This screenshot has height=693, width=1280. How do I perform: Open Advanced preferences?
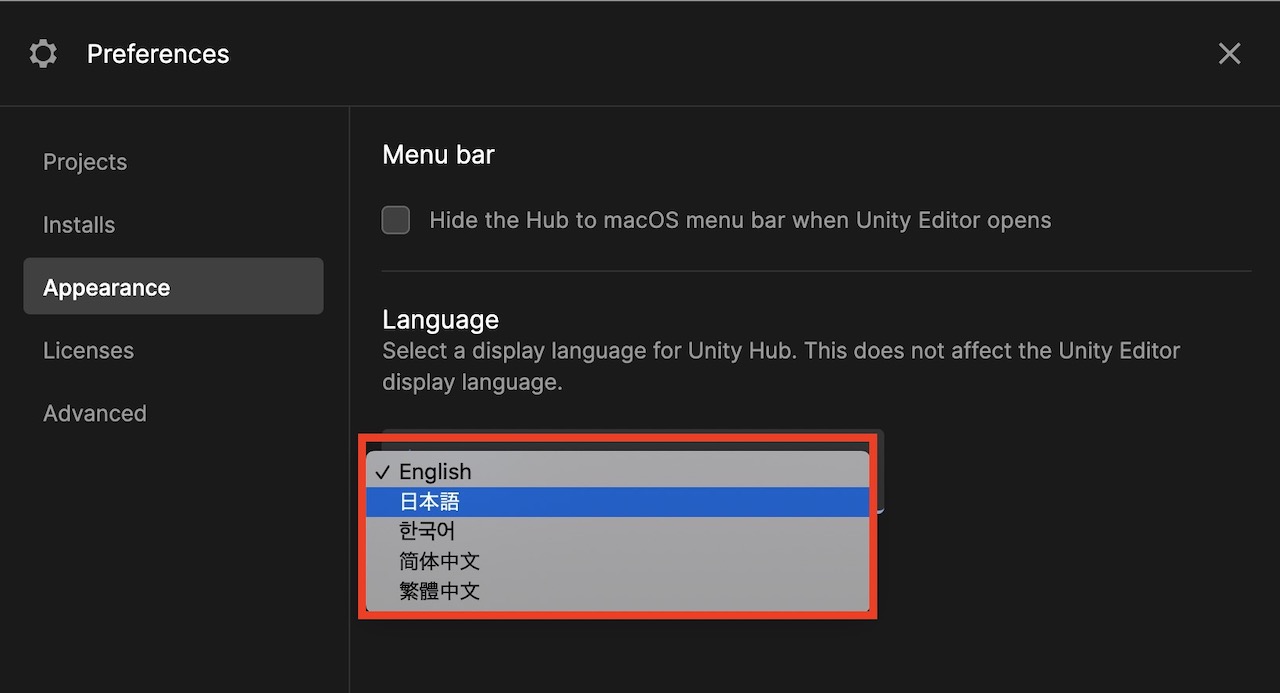(x=94, y=413)
